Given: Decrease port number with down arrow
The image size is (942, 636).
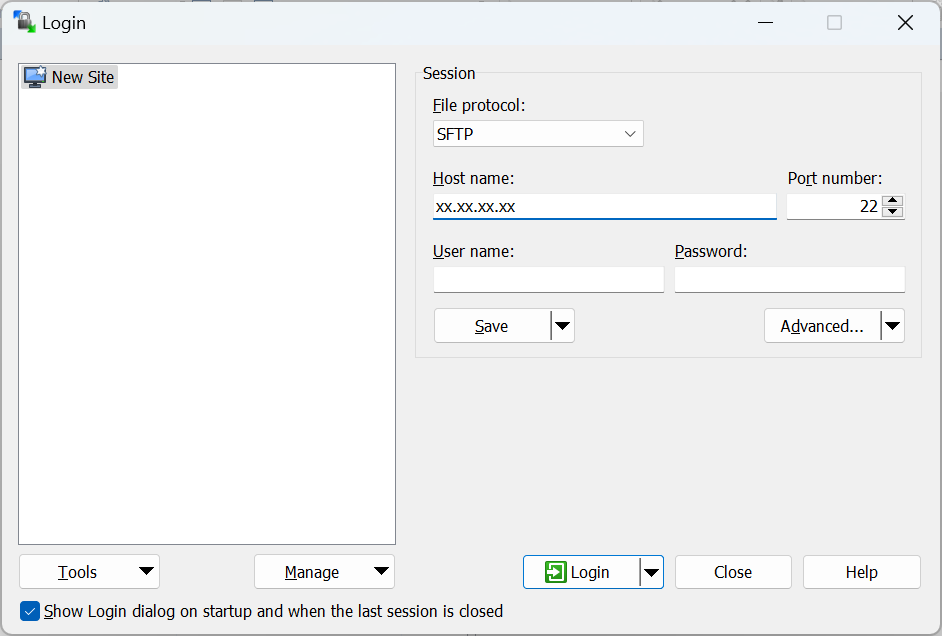Looking at the screenshot, I should 893,212.
